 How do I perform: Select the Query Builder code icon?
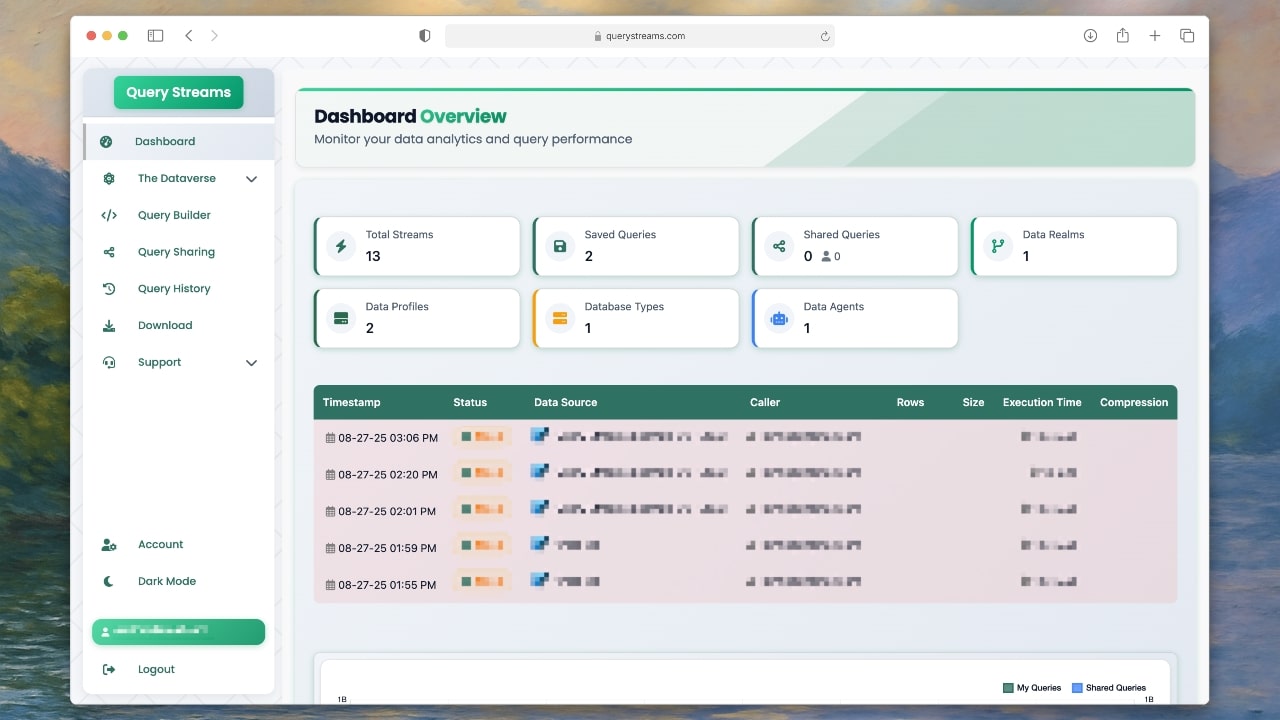[x=108, y=215]
